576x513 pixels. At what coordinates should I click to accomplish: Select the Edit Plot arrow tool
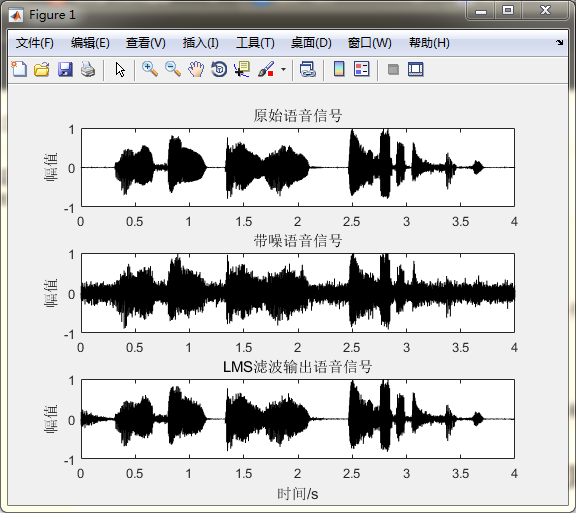pos(120,69)
